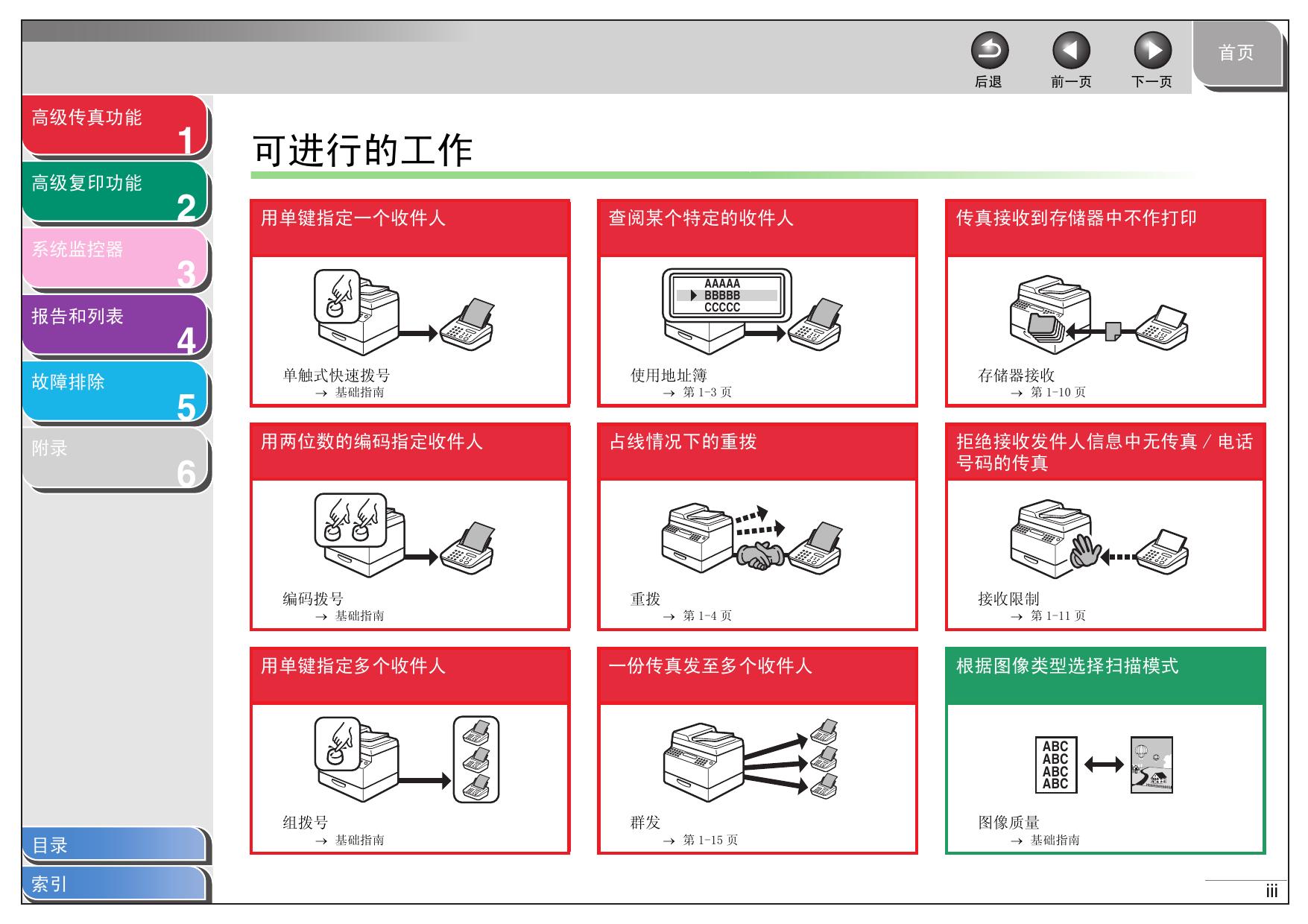
Task: Click the one-touch speed dial illustration
Action: 403,312
